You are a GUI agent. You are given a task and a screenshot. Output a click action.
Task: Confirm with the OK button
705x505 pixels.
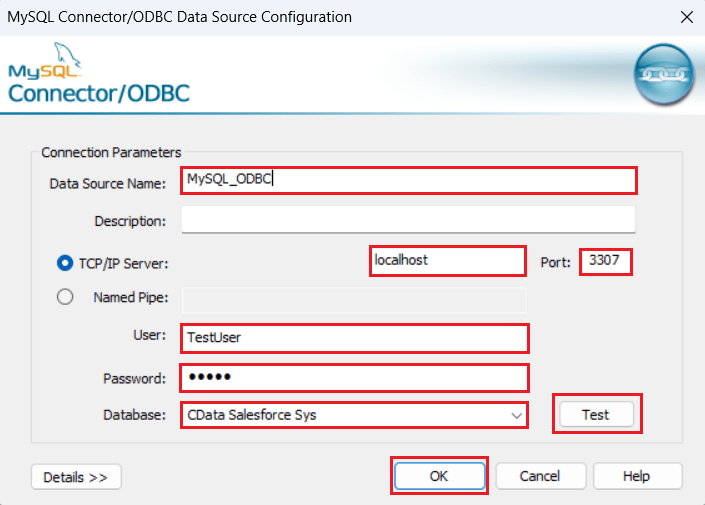click(439, 476)
